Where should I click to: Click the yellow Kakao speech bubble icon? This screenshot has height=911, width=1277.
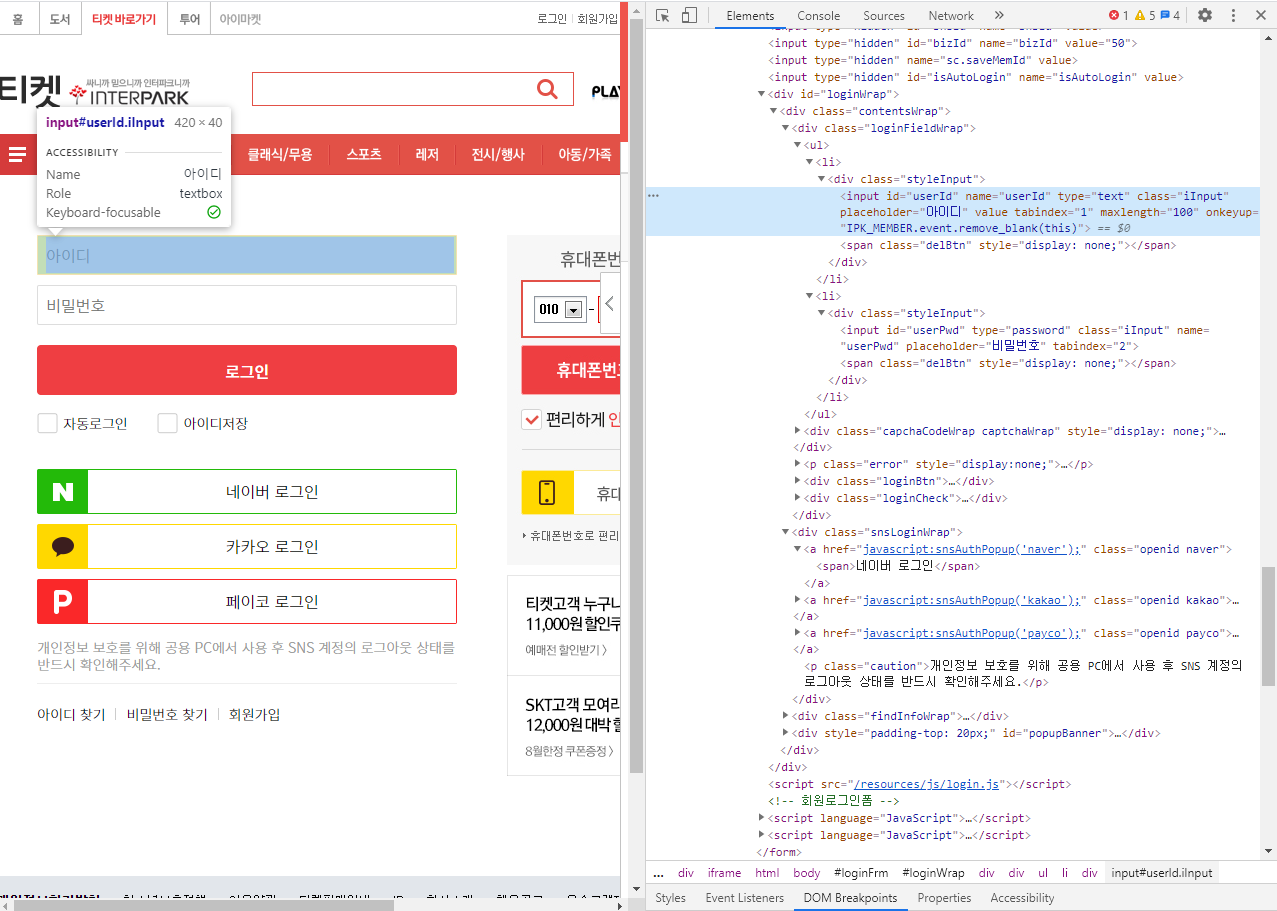[x=63, y=547]
